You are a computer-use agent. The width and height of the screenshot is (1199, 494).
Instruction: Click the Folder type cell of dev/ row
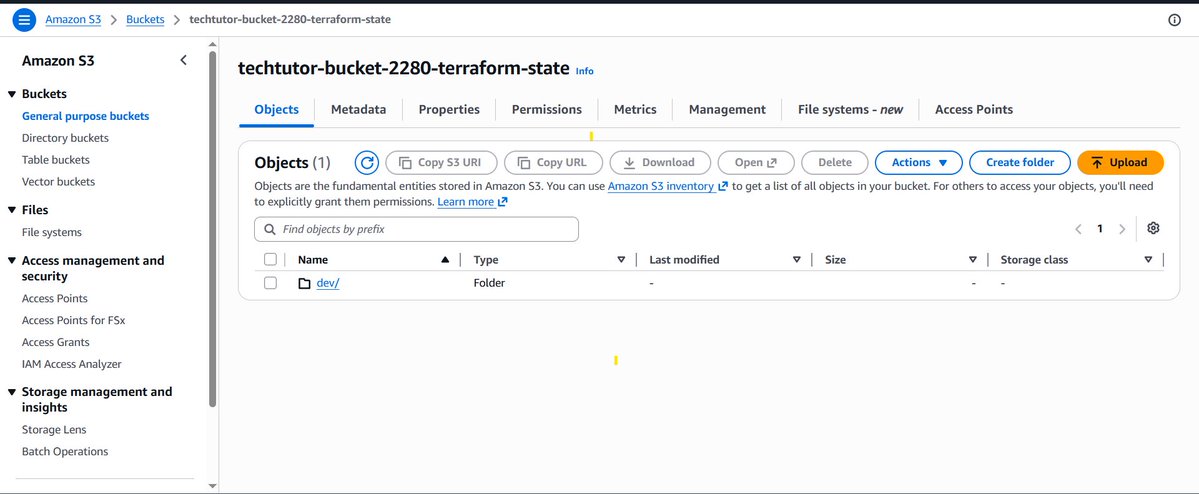pyautogui.click(x=489, y=283)
